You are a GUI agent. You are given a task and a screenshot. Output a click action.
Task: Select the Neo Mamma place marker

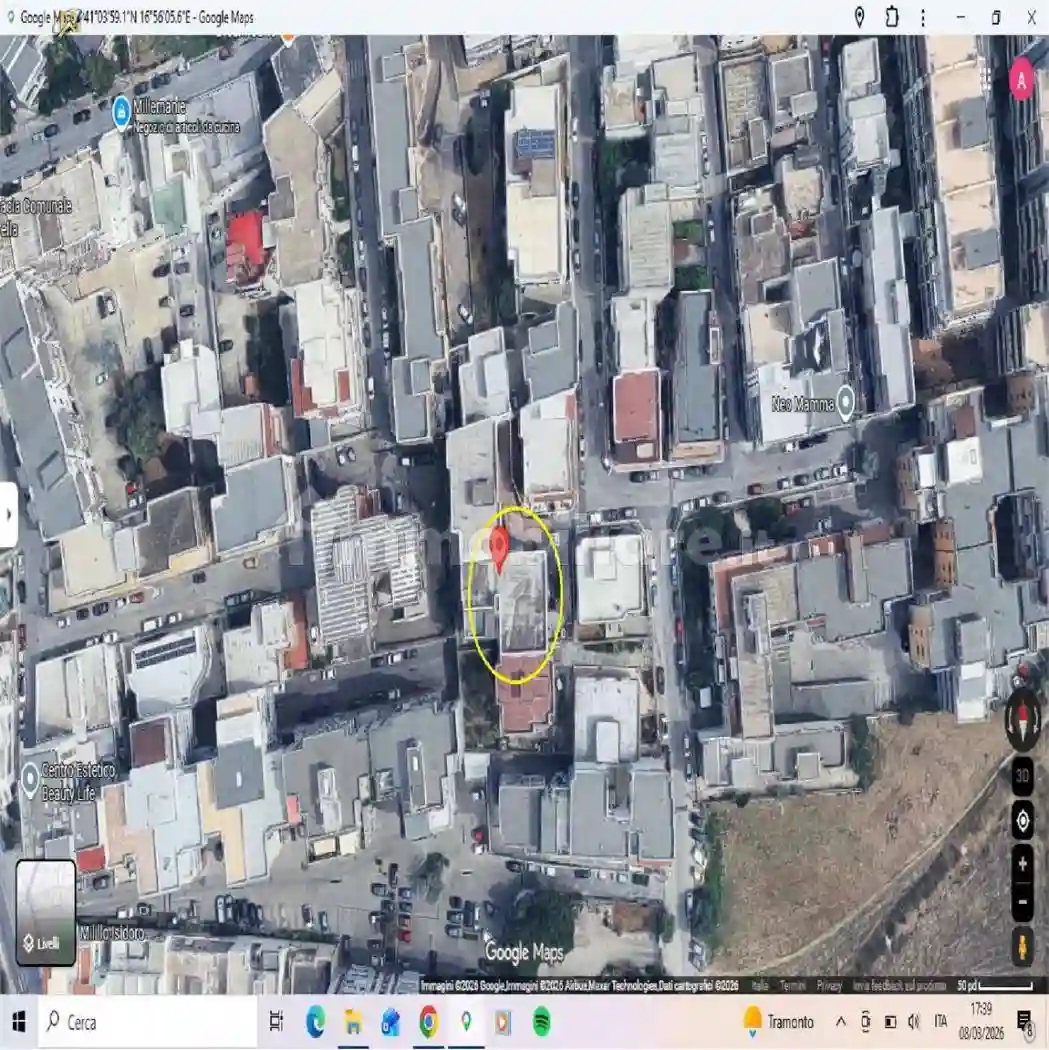coord(846,403)
